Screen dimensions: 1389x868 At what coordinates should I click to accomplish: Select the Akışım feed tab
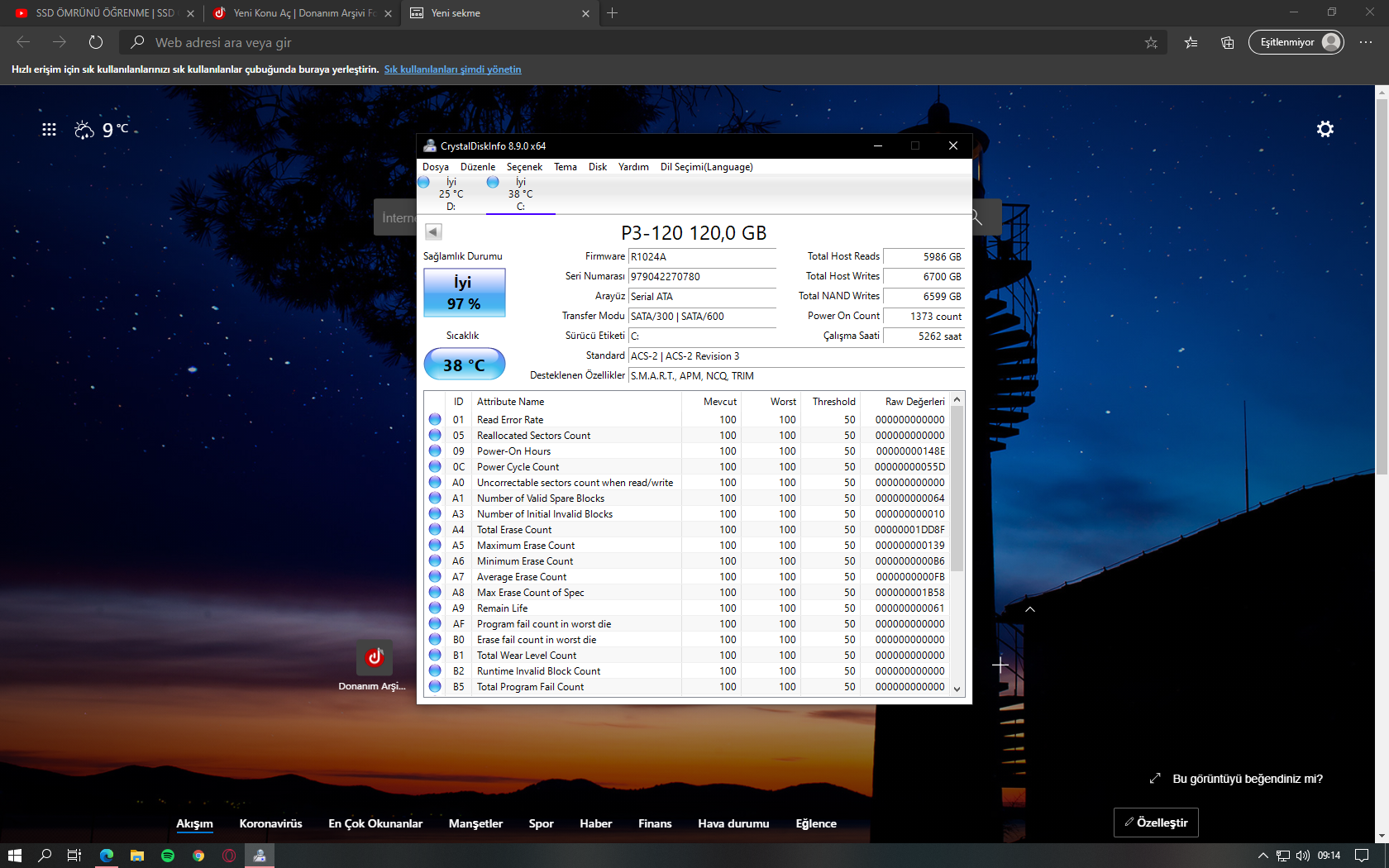194,823
